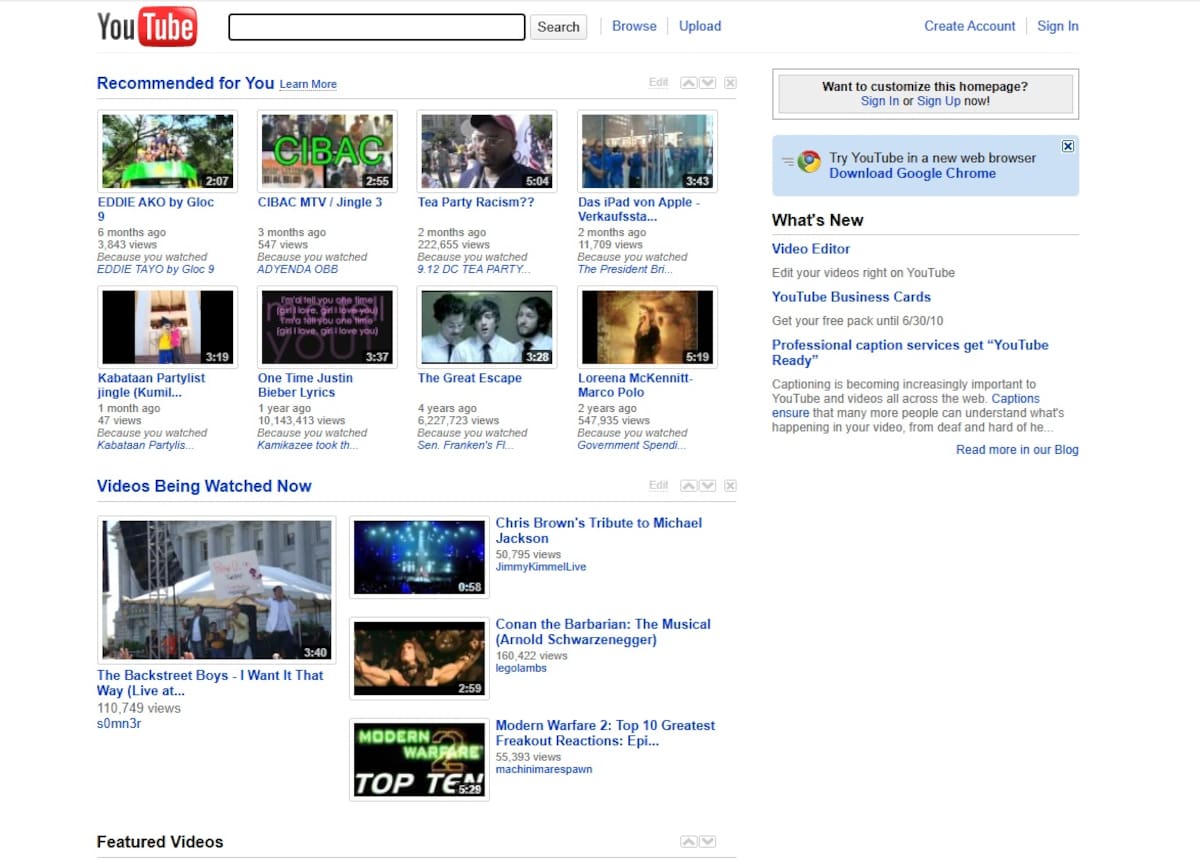Click Kabataan Partylist jingle title link
Screen dimensions: 1200x860
(152, 385)
